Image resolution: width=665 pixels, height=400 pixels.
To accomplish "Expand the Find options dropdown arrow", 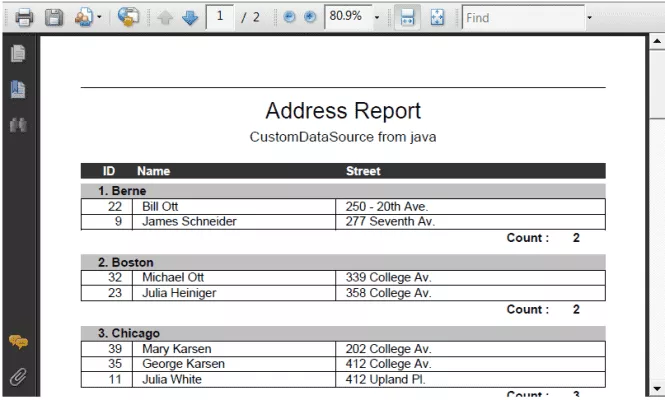I will point(589,18).
